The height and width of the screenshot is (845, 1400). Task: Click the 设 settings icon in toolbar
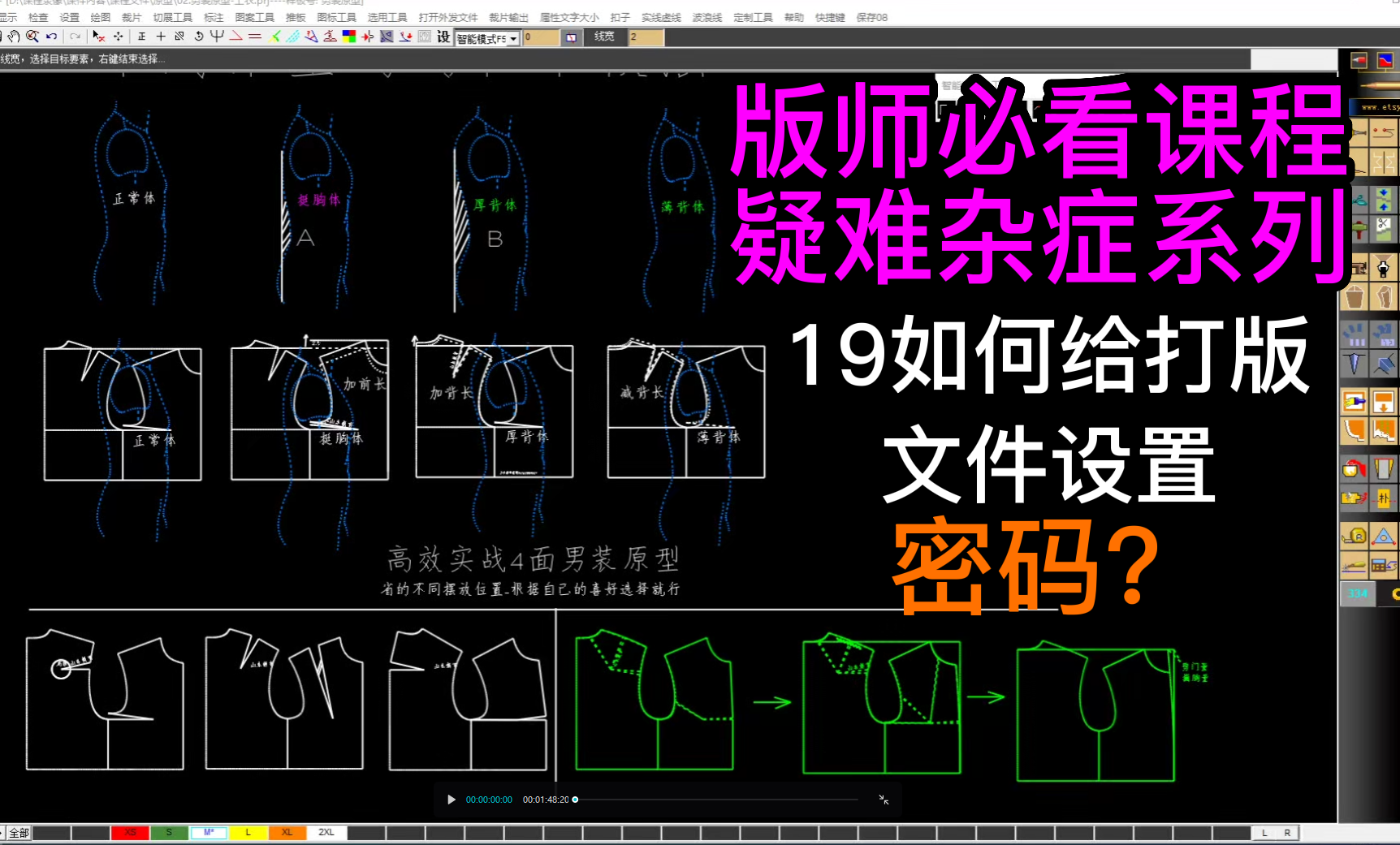point(443,37)
